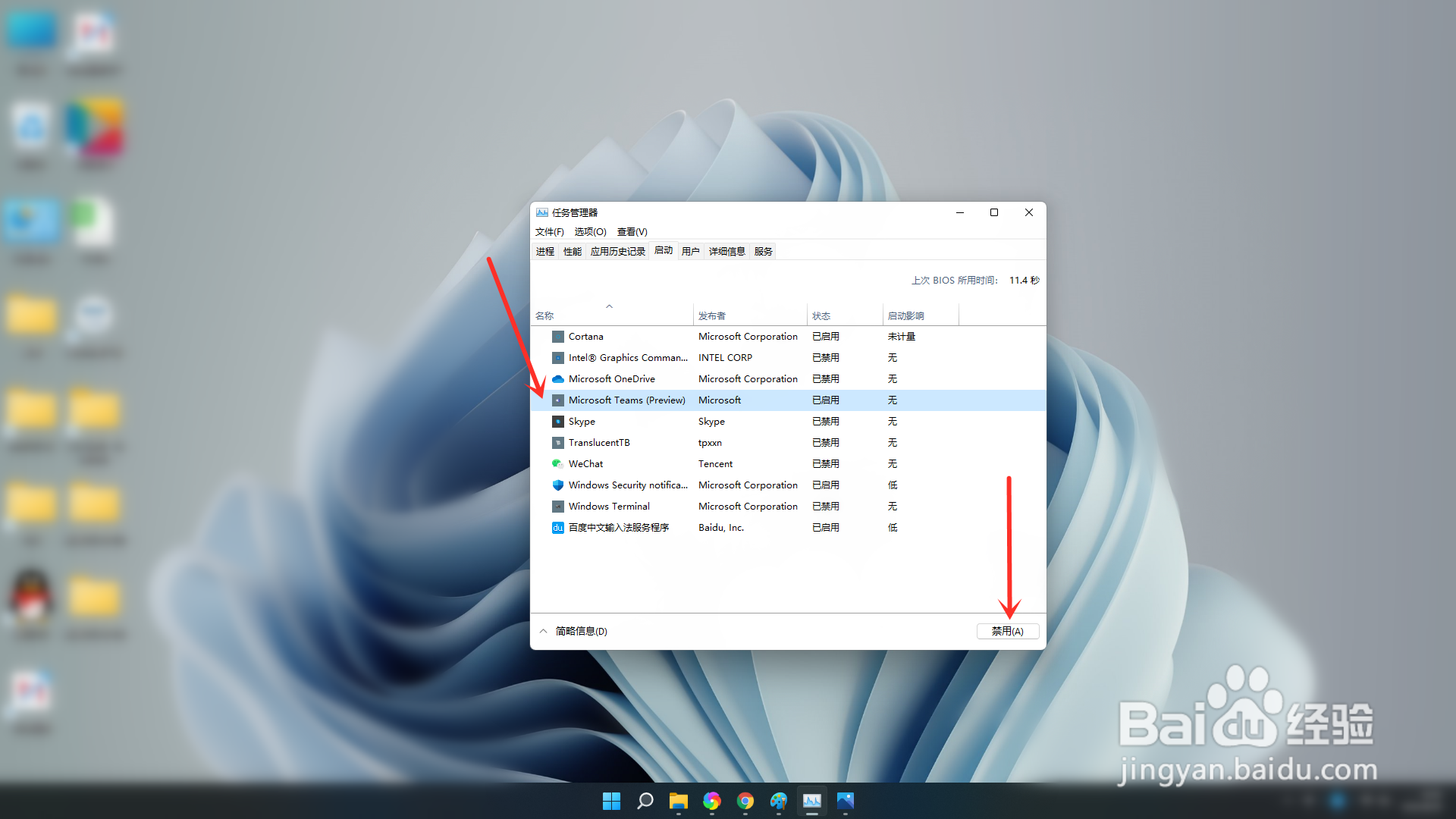
Task: Click the BIOS time value 11.4 秒
Action: [1024, 281]
